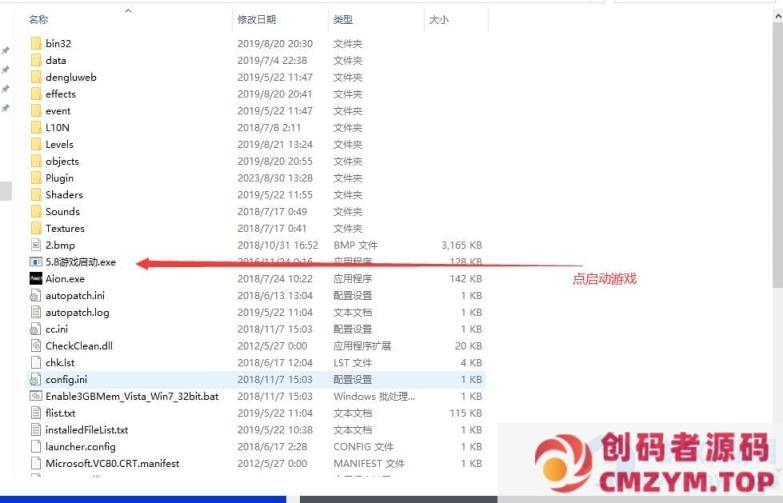The width and height of the screenshot is (783, 503).
Task: Select the file name Enable3GBMem_Vista_Win7_32bit.bat
Action: click(x=132, y=396)
